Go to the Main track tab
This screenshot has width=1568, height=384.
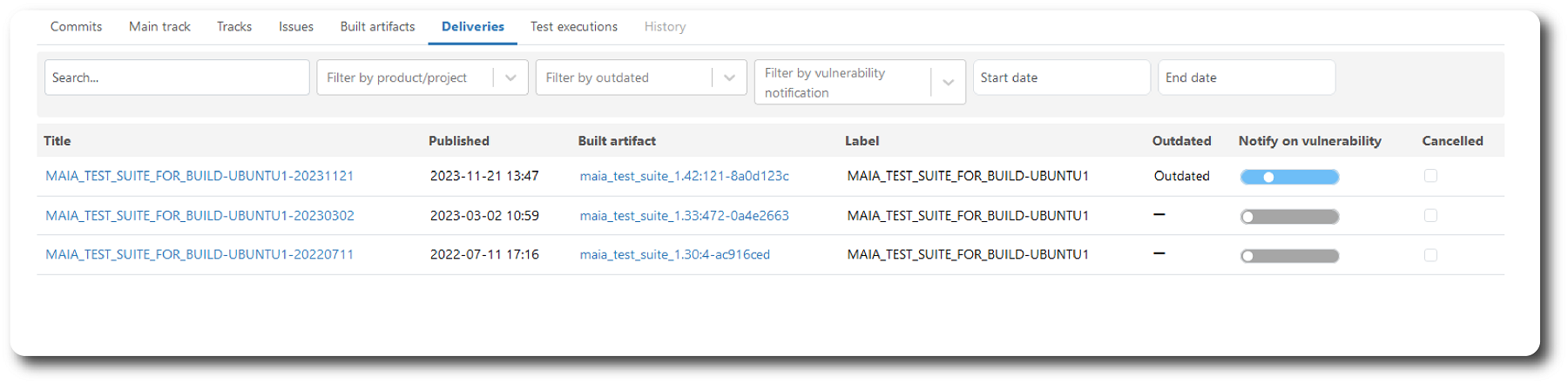coord(159,27)
